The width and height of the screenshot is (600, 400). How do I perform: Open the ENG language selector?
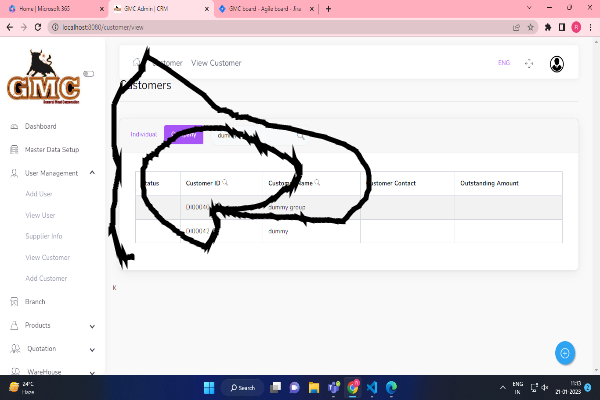(503, 63)
